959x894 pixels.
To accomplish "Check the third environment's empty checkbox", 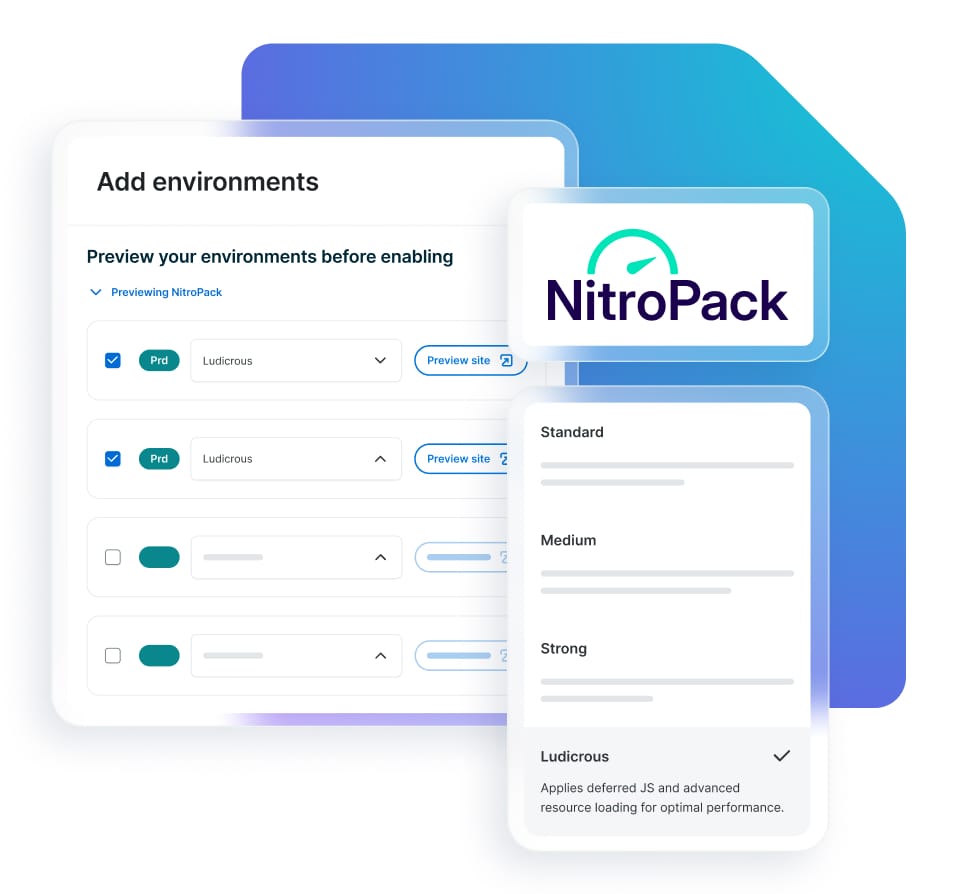I will [112, 557].
